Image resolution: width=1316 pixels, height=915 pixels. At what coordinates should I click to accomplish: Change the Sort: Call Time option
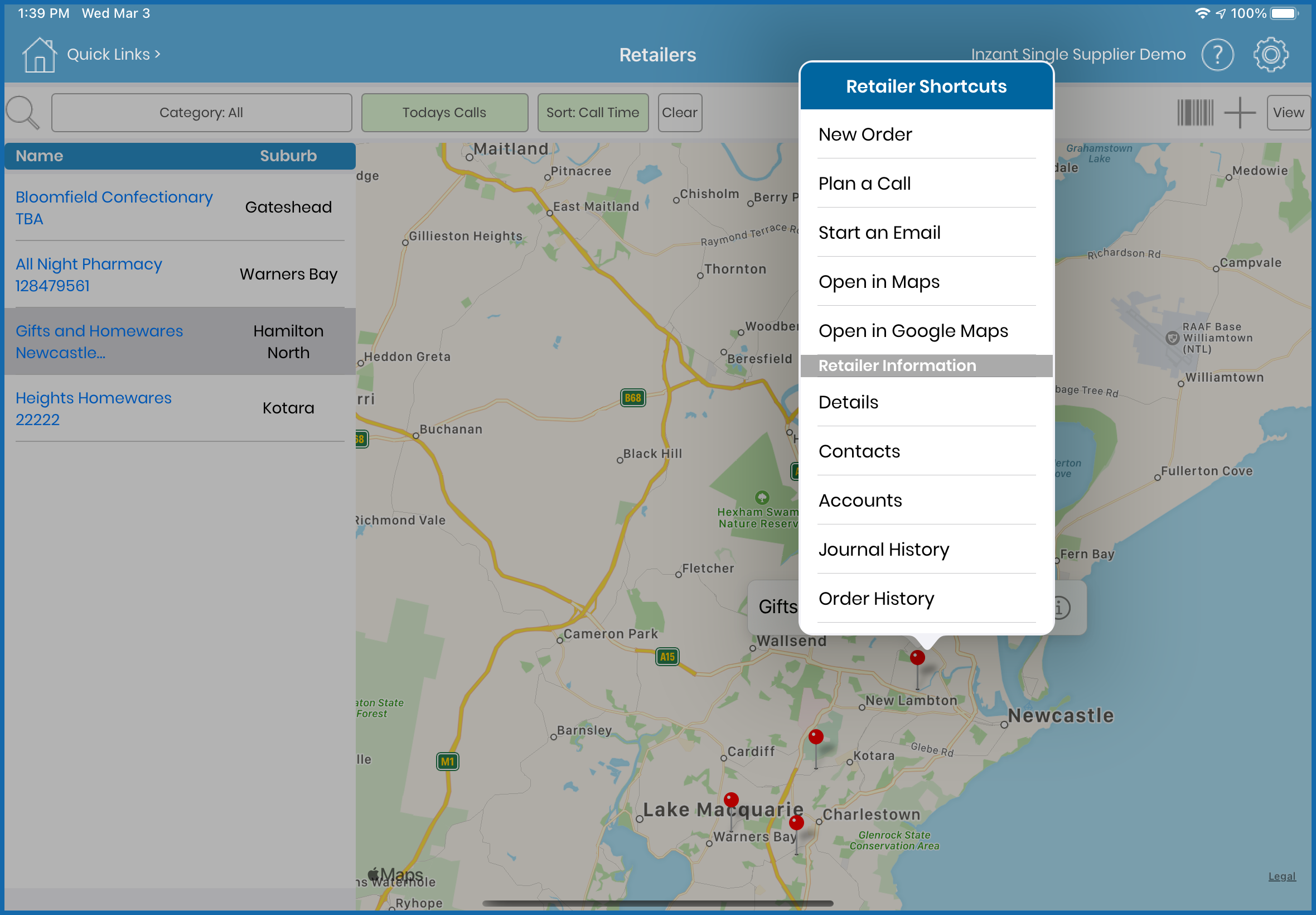tap(592, 112)
